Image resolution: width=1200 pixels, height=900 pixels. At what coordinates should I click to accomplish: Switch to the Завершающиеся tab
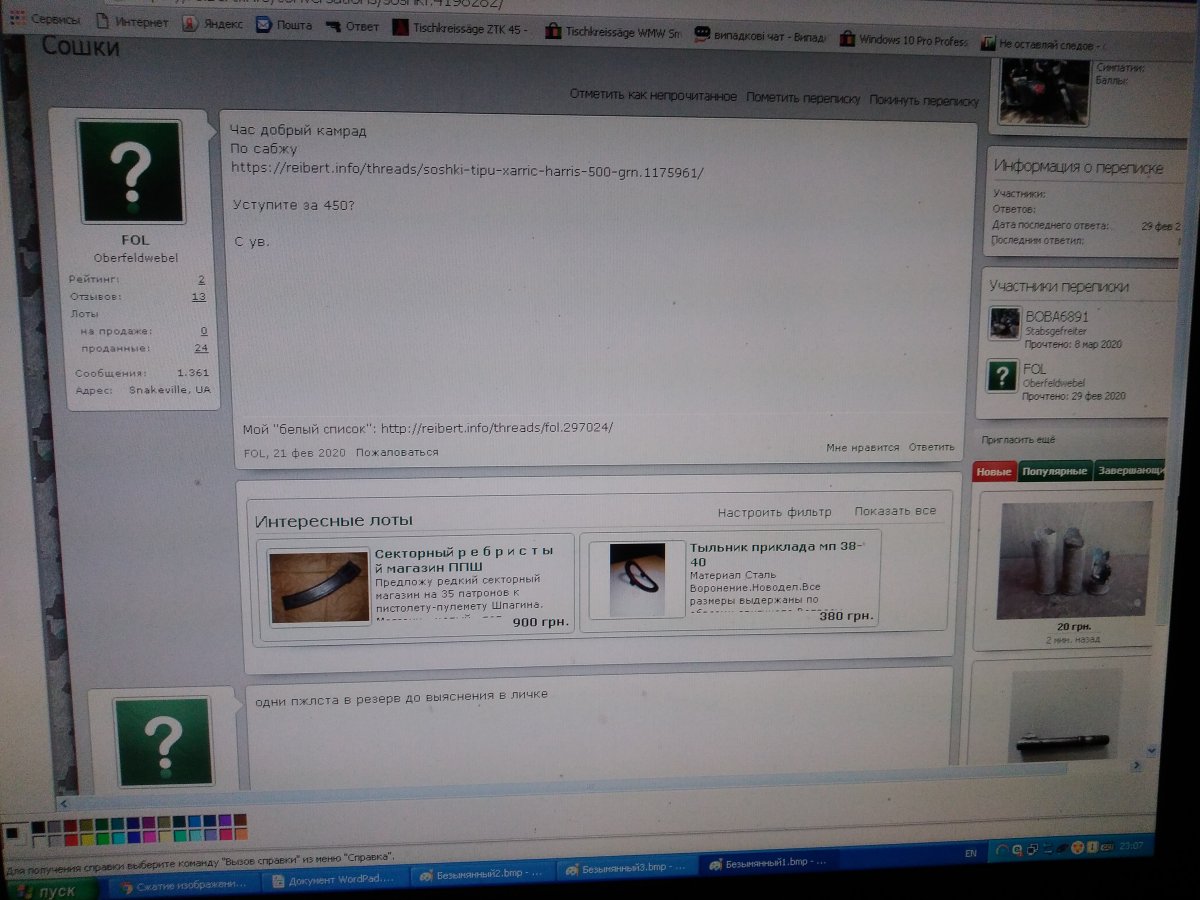tap(1130, 470)
